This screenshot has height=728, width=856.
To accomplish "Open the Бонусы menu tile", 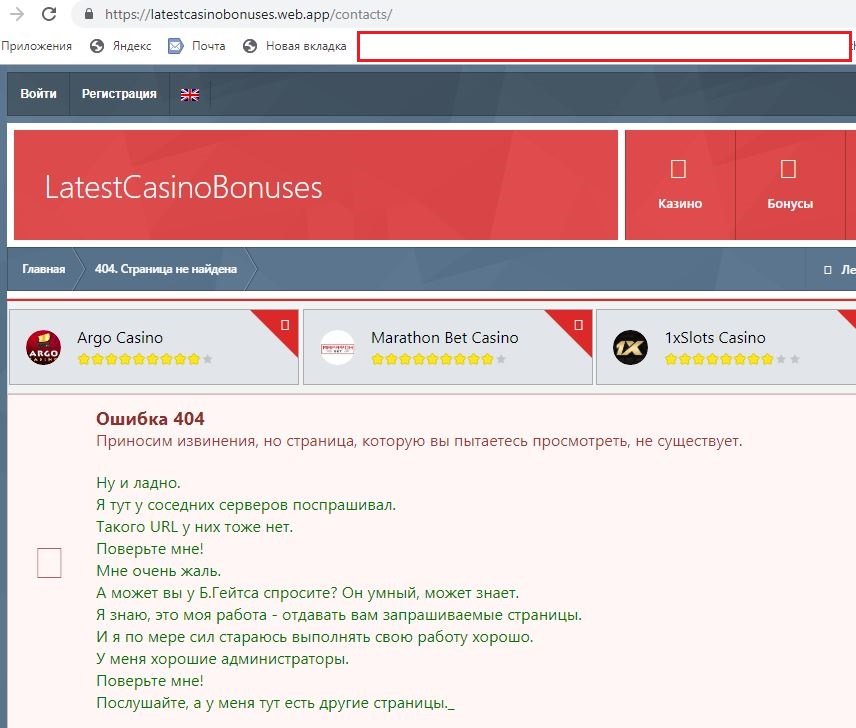I will tap(789, 185).
